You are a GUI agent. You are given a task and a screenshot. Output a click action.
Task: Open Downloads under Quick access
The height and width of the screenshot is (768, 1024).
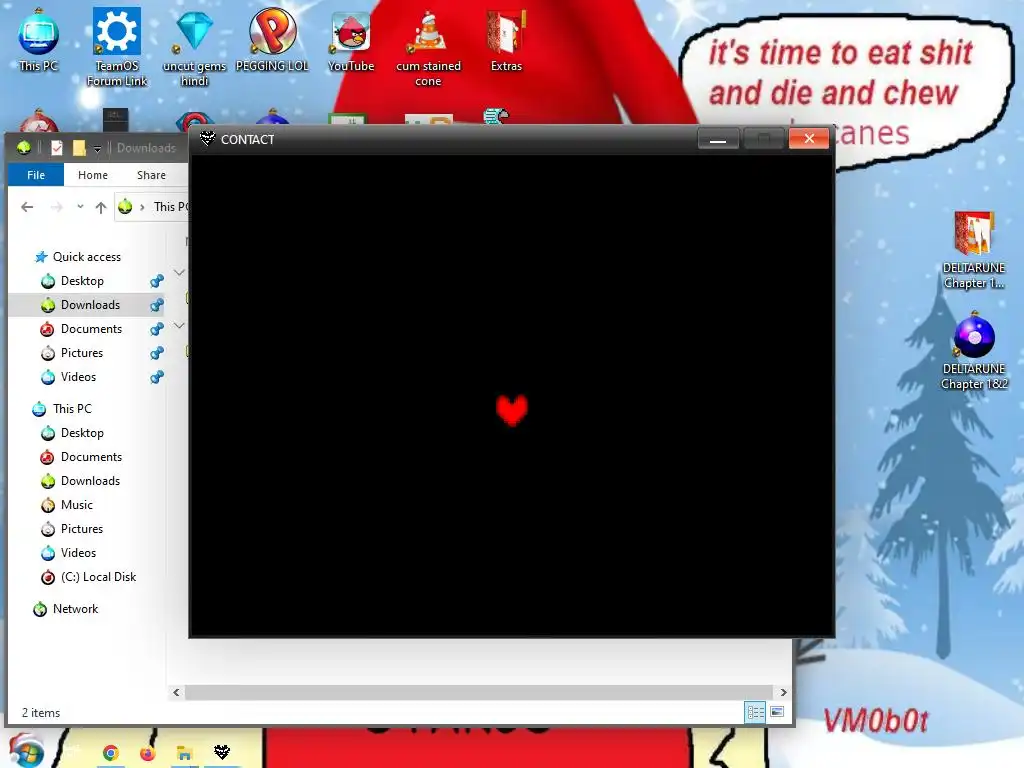pyautogui.click(x=90, y=305)
